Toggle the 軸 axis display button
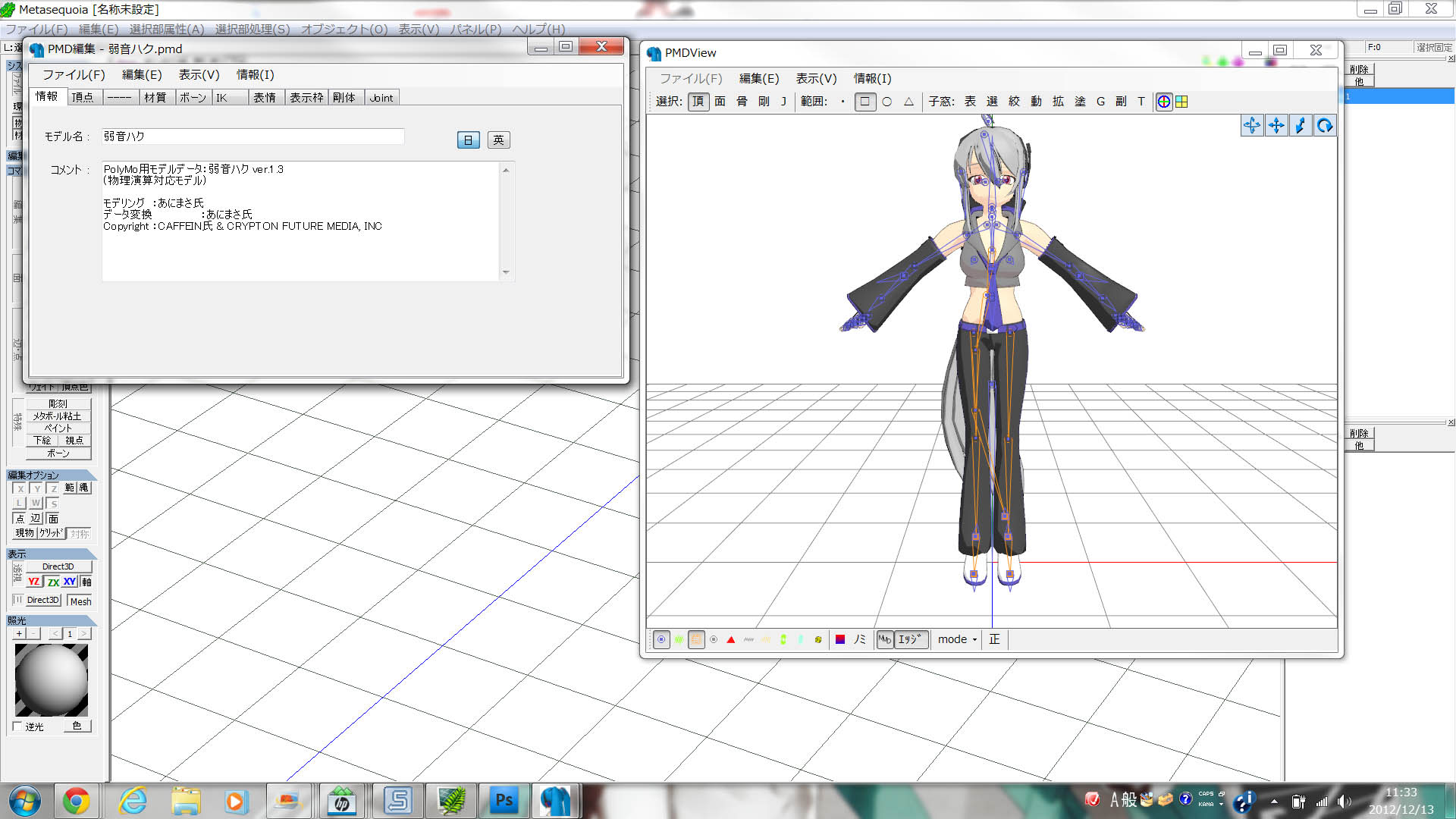Image resolution: width=1456 pixels, height=819 pixels. (86, 582)
